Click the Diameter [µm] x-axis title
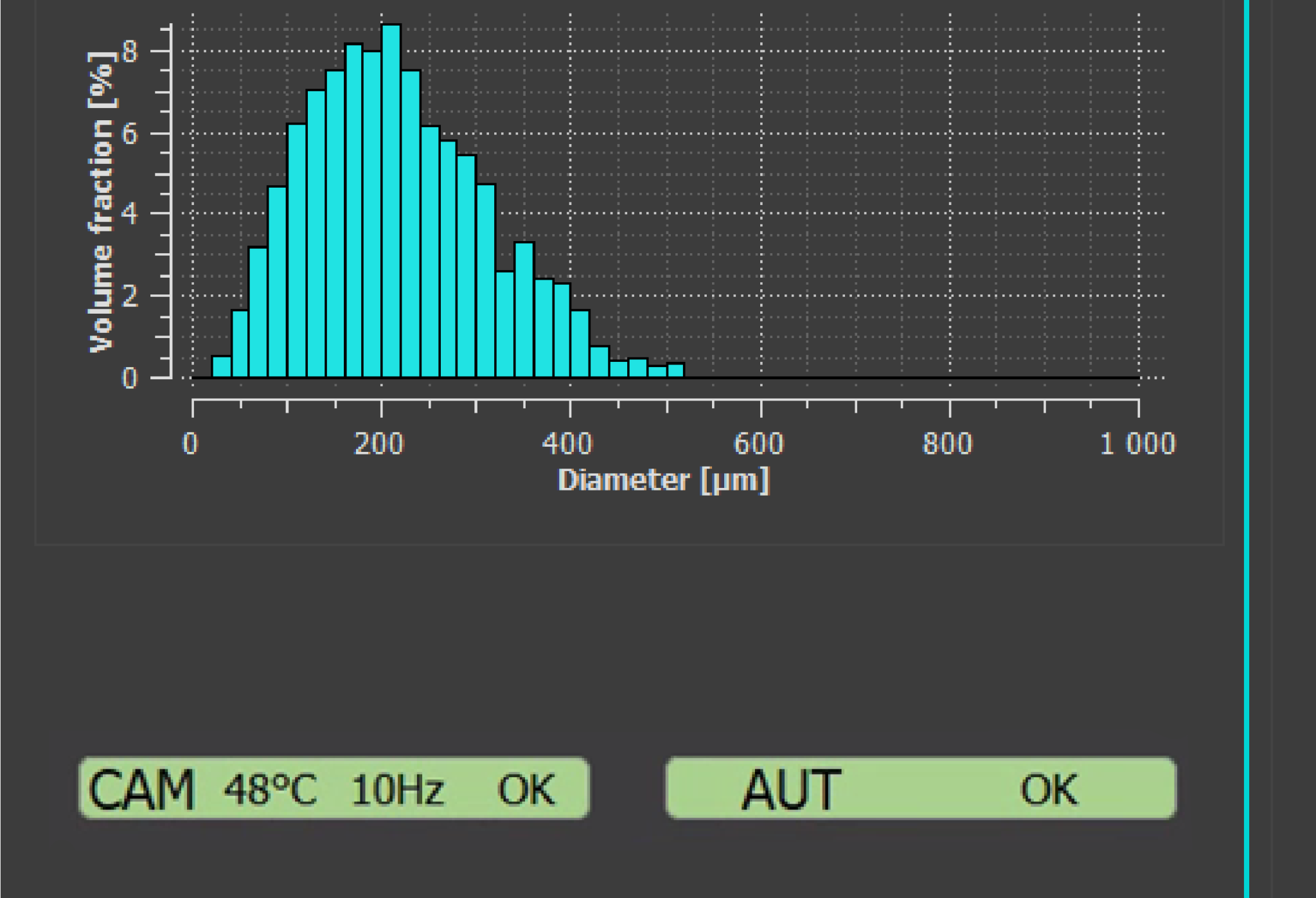Screen dimensions: 1316x898 (663, 480)
